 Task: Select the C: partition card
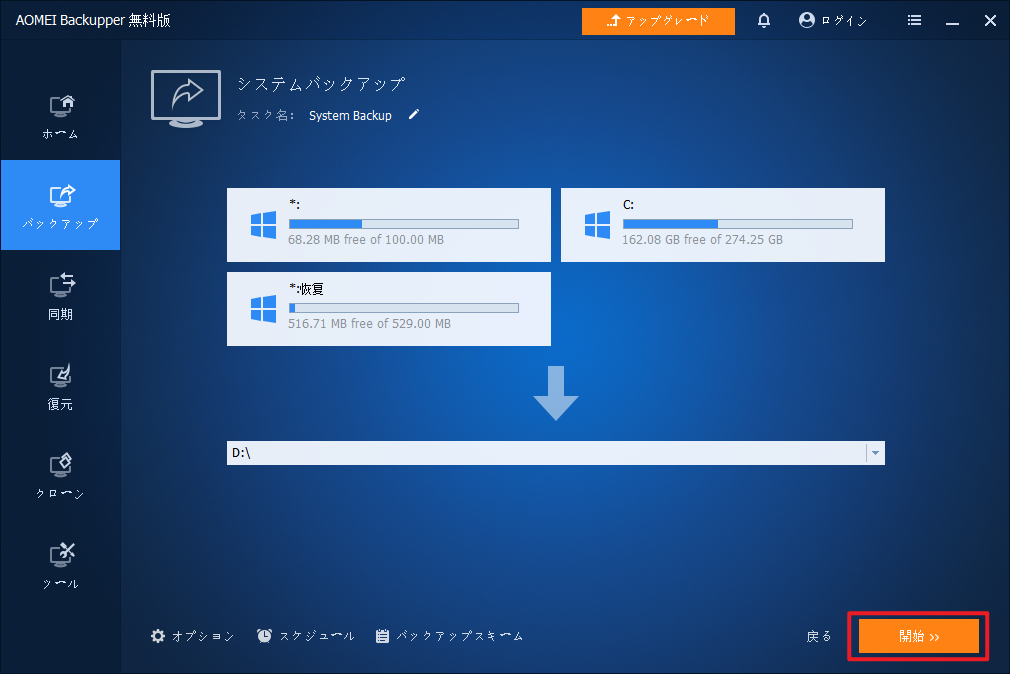tap(723, 225)
